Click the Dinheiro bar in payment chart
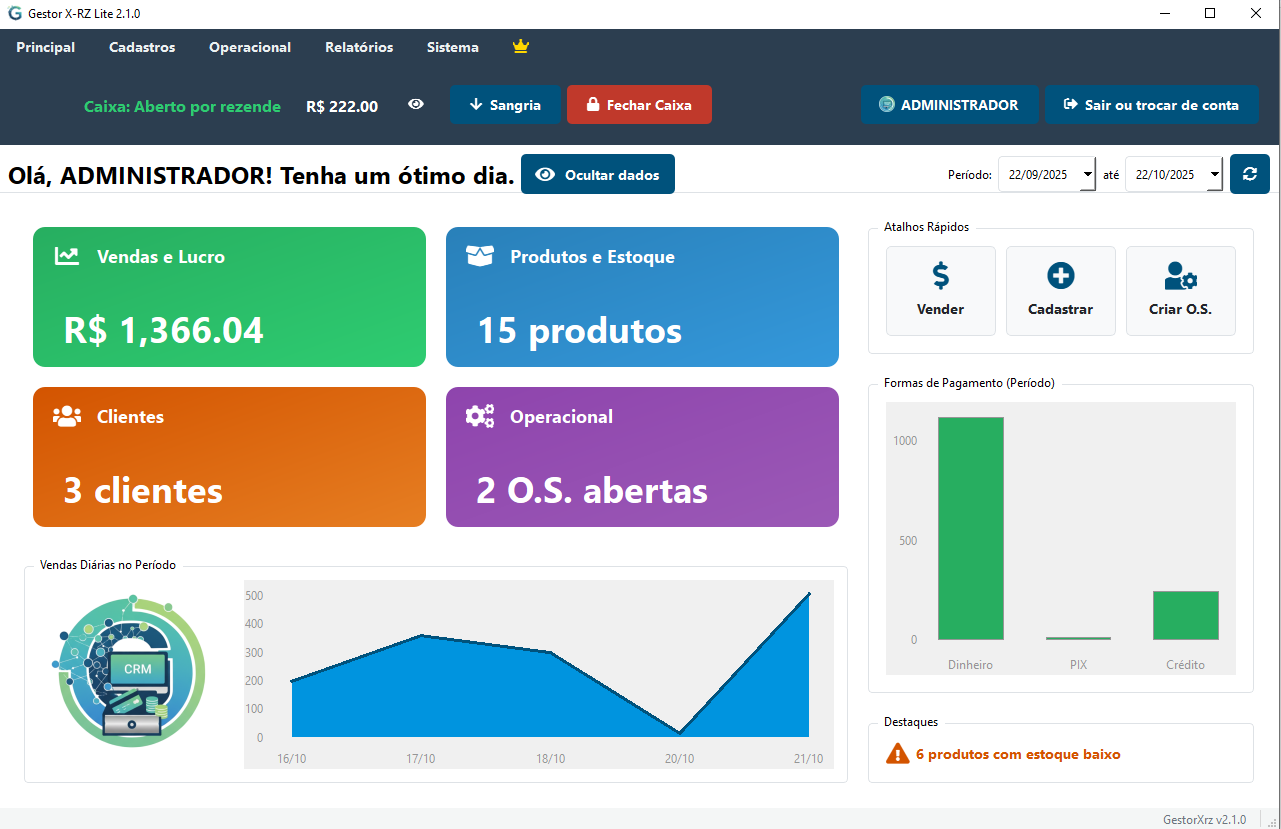The width and height of the screenshot is (1281, 829). coord(970,528)
